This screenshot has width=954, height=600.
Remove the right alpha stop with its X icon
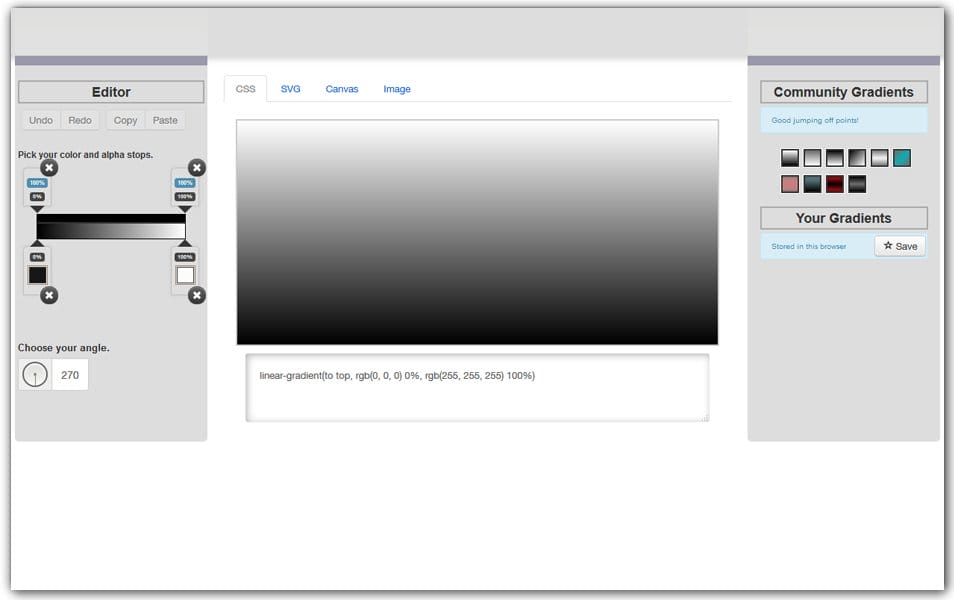click(197, 168)
